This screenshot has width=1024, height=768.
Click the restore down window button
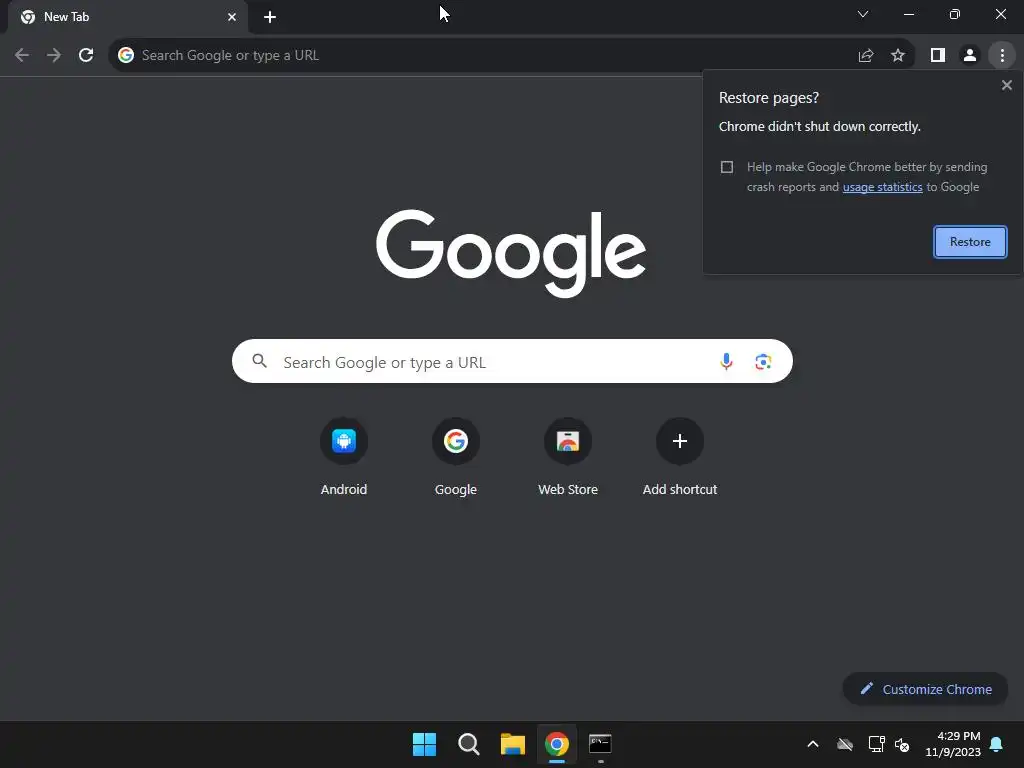point(954,14)
